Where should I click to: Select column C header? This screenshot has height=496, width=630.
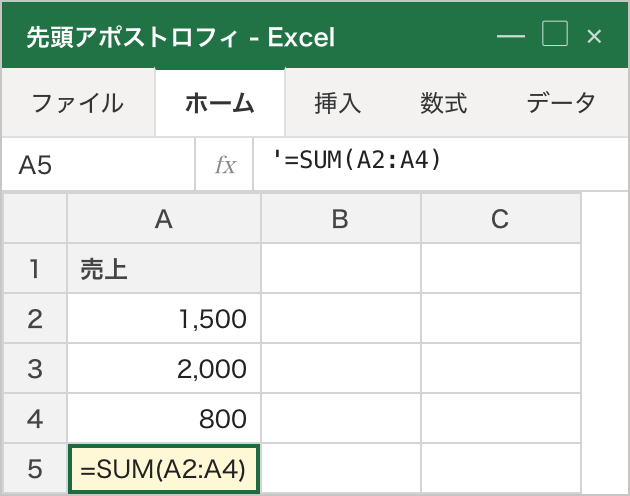(x=501, y=219)
